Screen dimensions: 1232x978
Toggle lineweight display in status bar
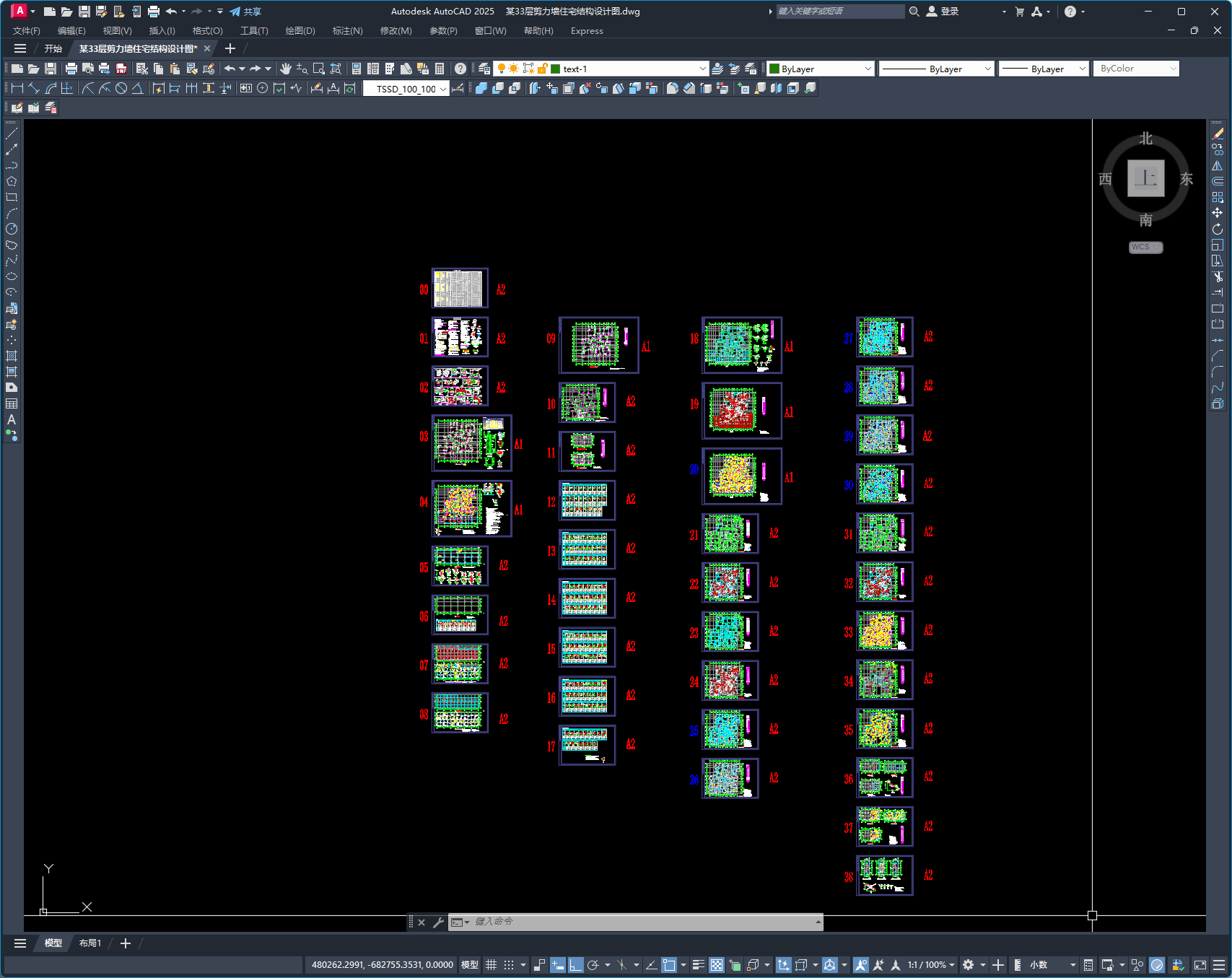pyautogui.click(x=698, y=965)
